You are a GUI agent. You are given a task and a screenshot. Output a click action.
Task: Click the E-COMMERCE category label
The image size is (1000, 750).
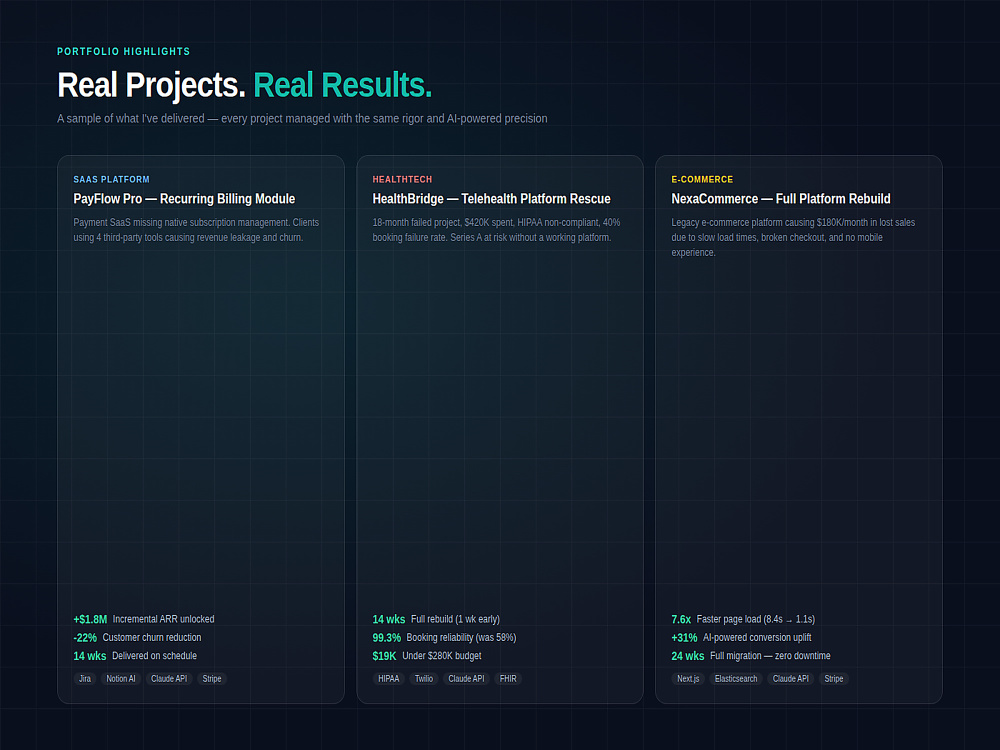pos(702,180)
